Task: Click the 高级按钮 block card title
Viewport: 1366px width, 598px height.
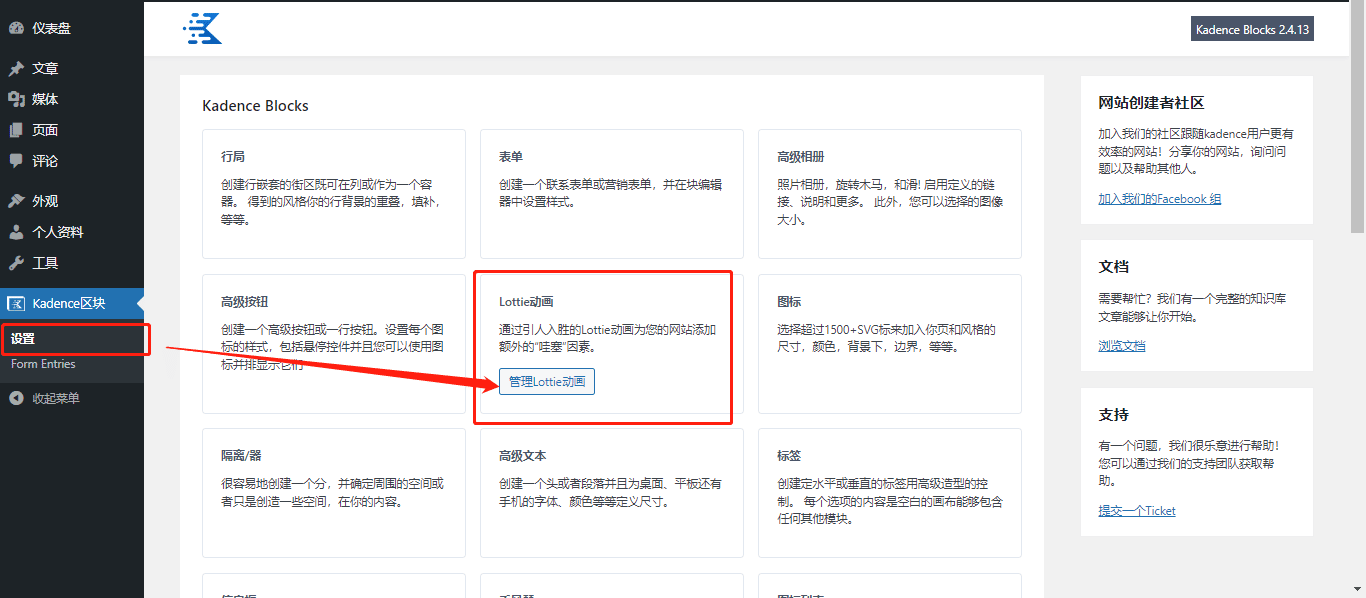Action: [x=245, y=301]
